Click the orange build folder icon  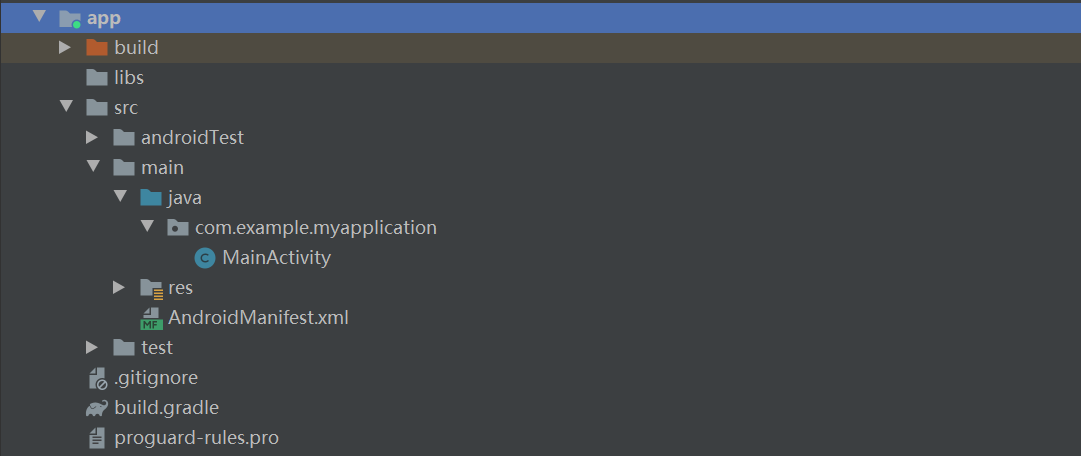tap(97, 47)
